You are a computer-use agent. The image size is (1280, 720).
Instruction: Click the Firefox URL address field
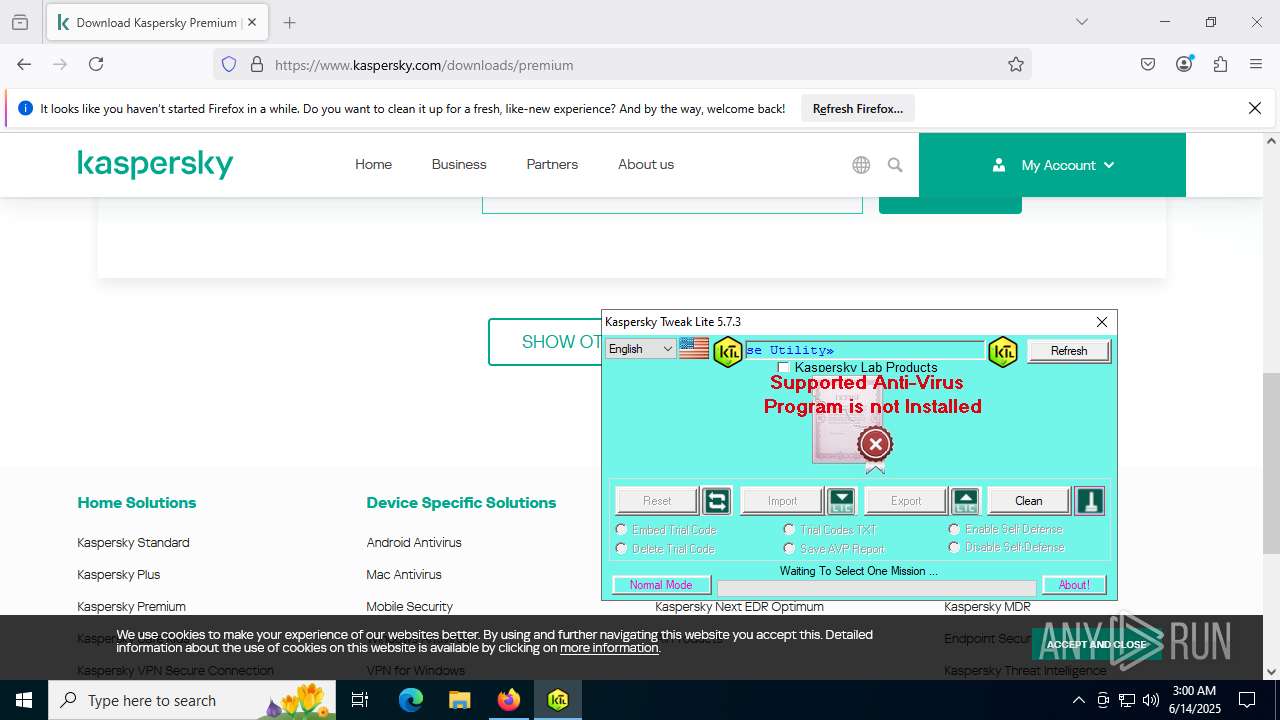pos(620,65)
